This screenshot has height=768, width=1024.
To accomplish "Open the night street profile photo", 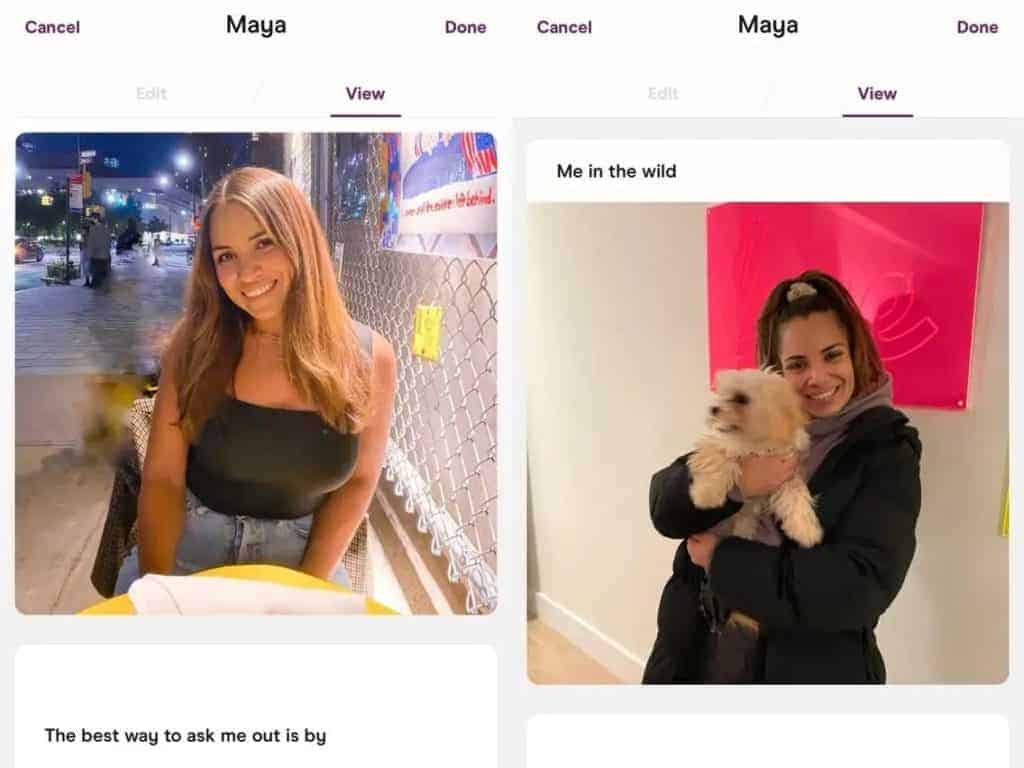I will pos(256,374).
